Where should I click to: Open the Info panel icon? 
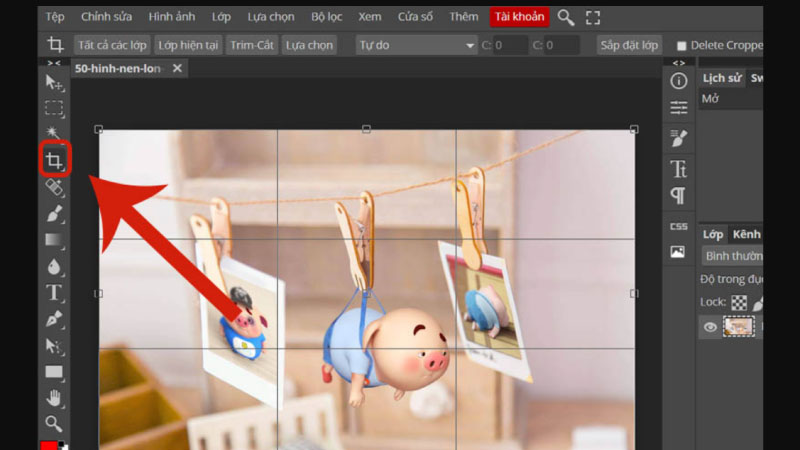(679, 81)
